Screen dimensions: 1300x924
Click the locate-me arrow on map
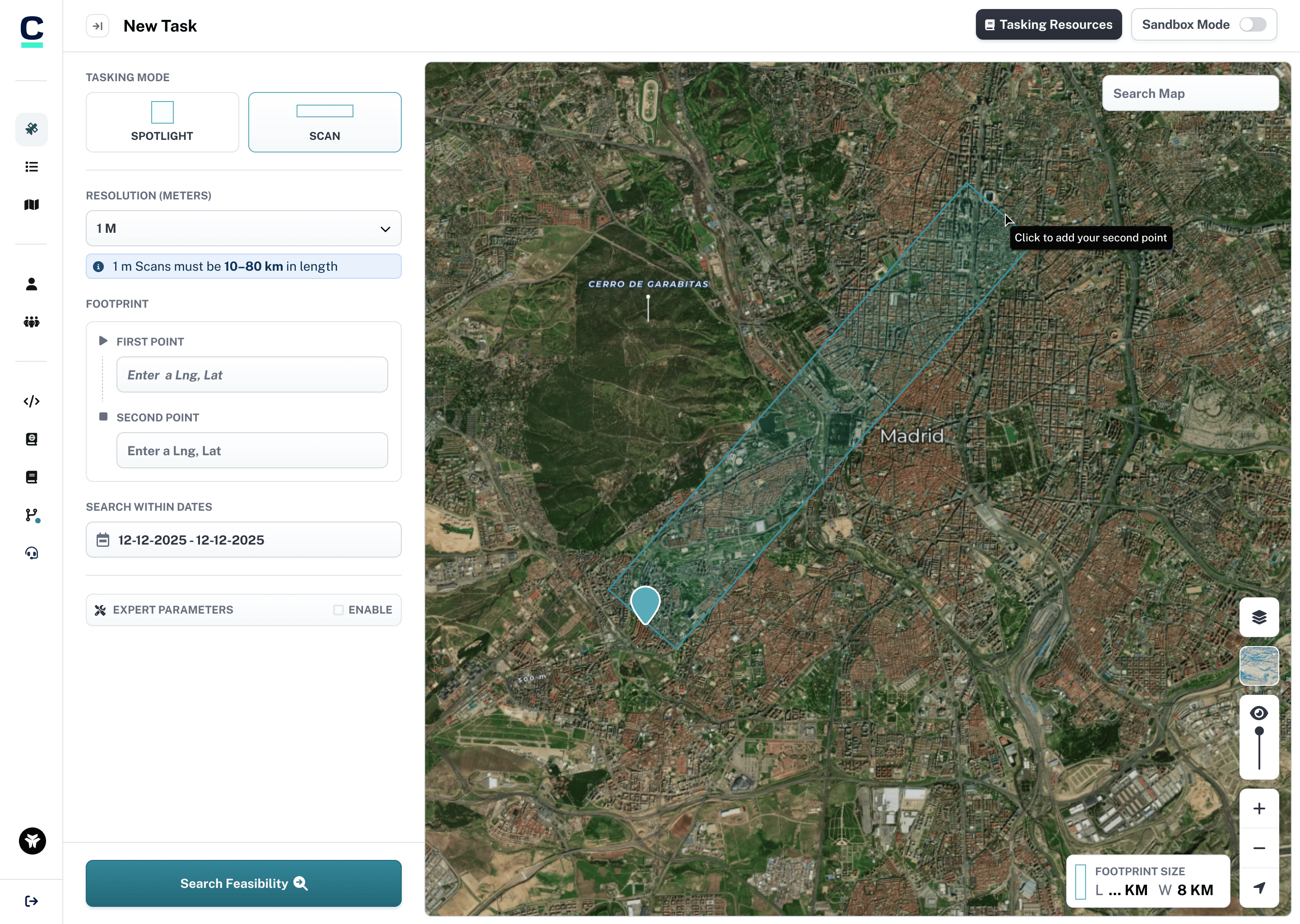click(x=1259, y=887)
